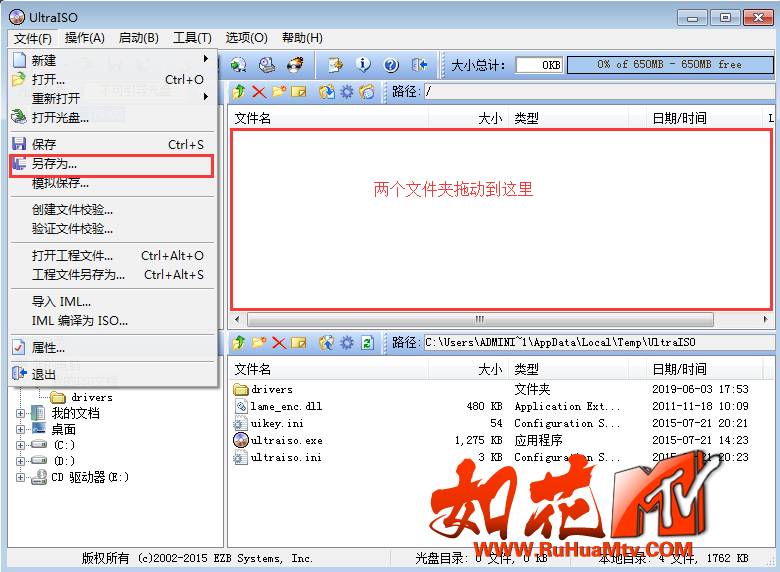This screenshot has width=780, height=572.
Task: Open the image pane gear settings icon
Action: coord(347,92)
